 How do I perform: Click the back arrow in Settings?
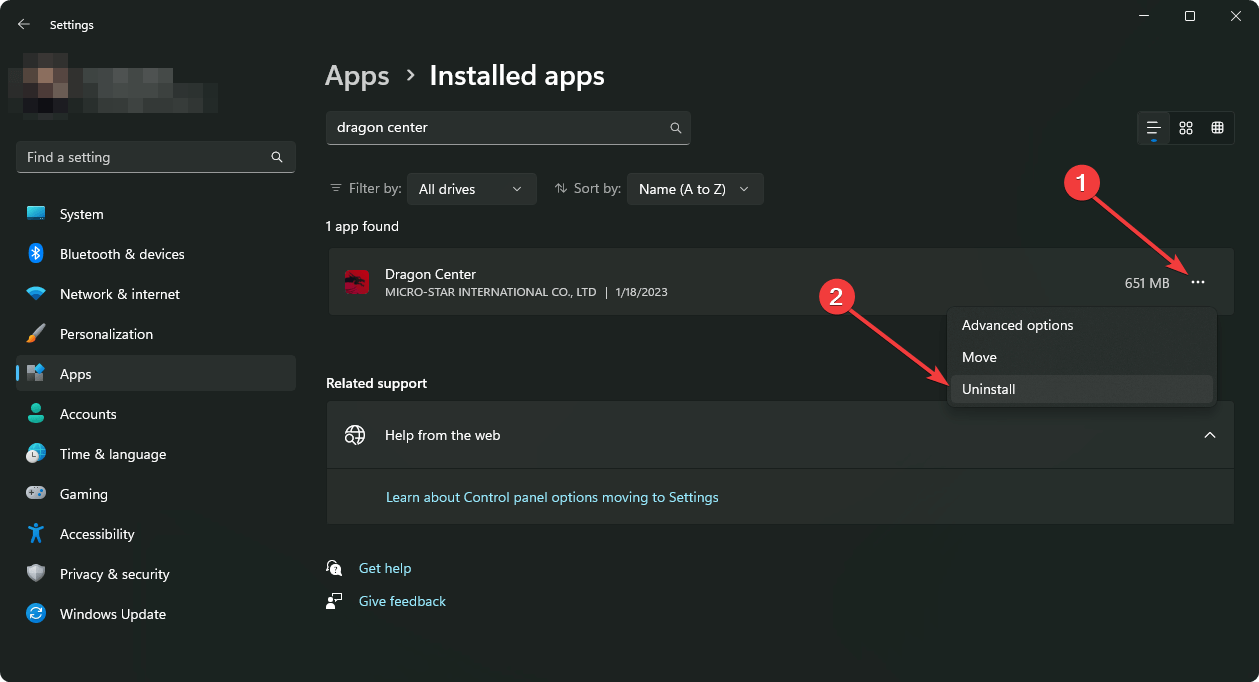pyautogui.click(x=24, y=24)
